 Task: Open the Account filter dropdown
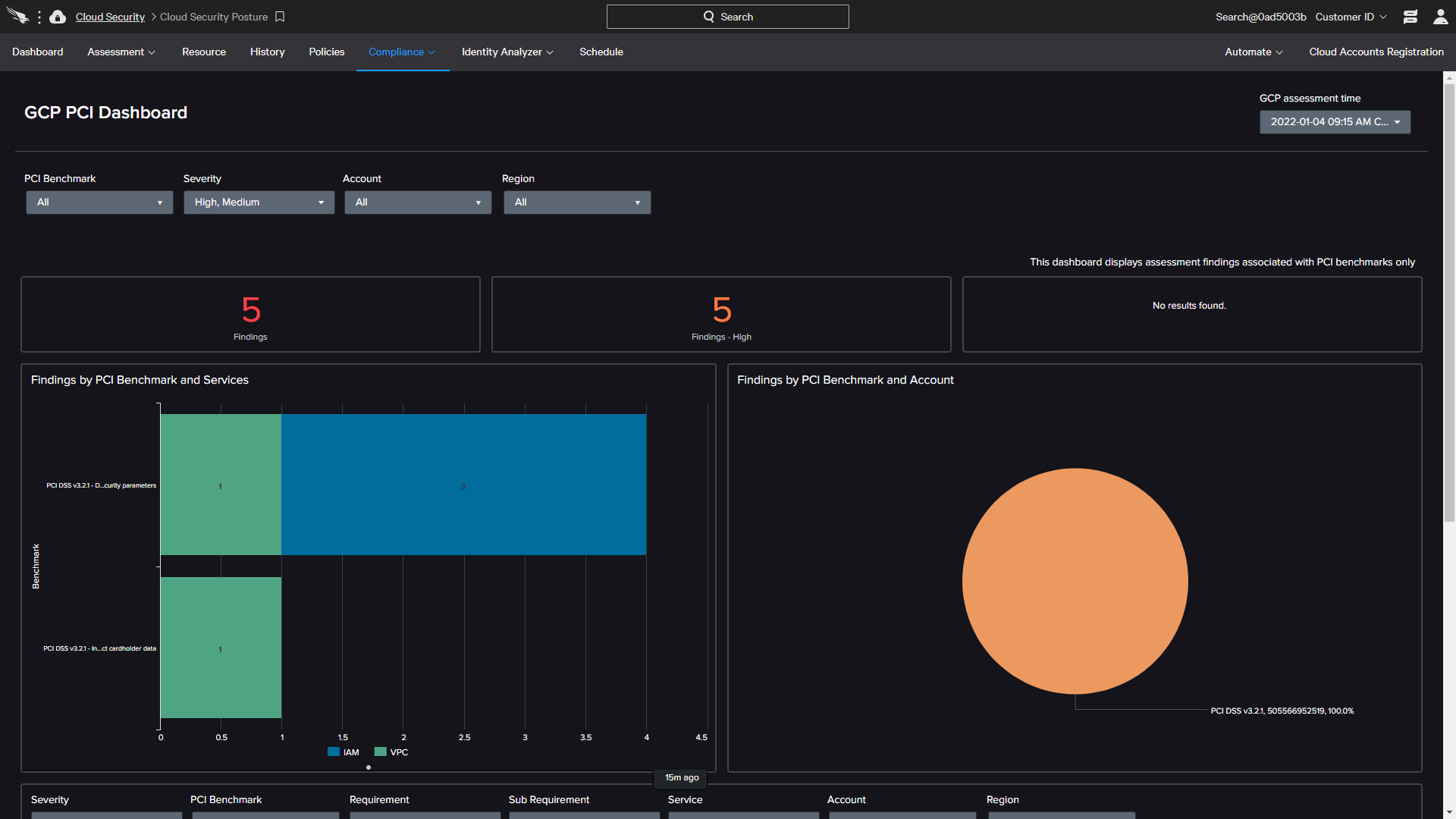(x=418, y=202)
